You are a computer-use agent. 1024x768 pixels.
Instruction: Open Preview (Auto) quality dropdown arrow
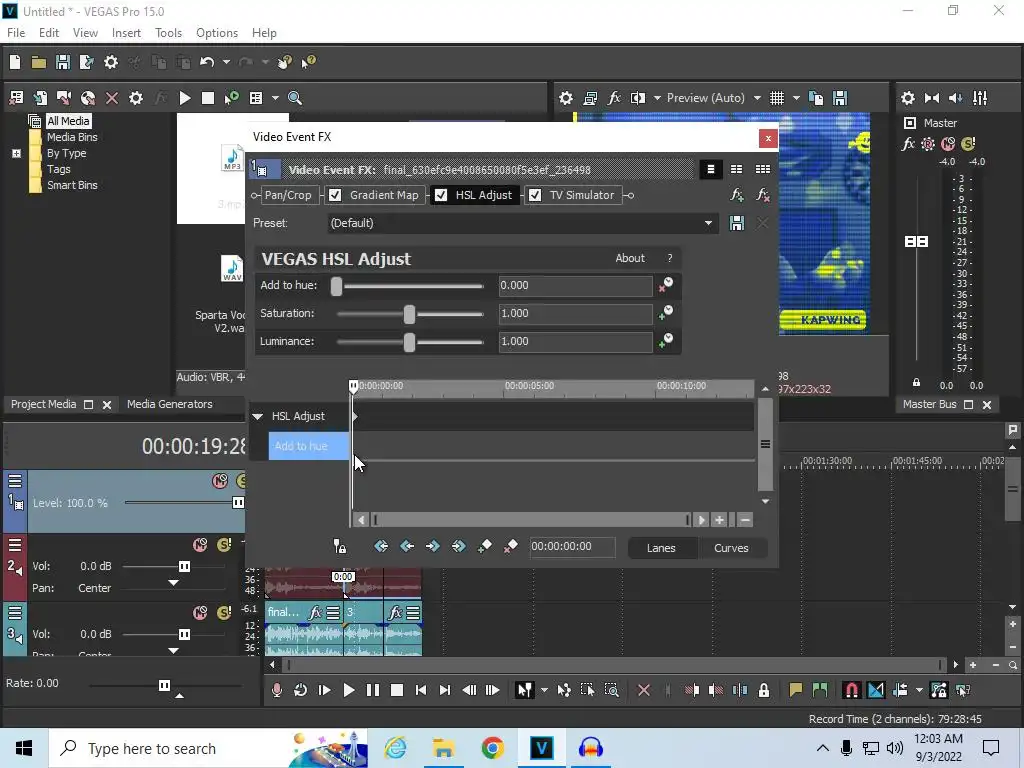757,98
